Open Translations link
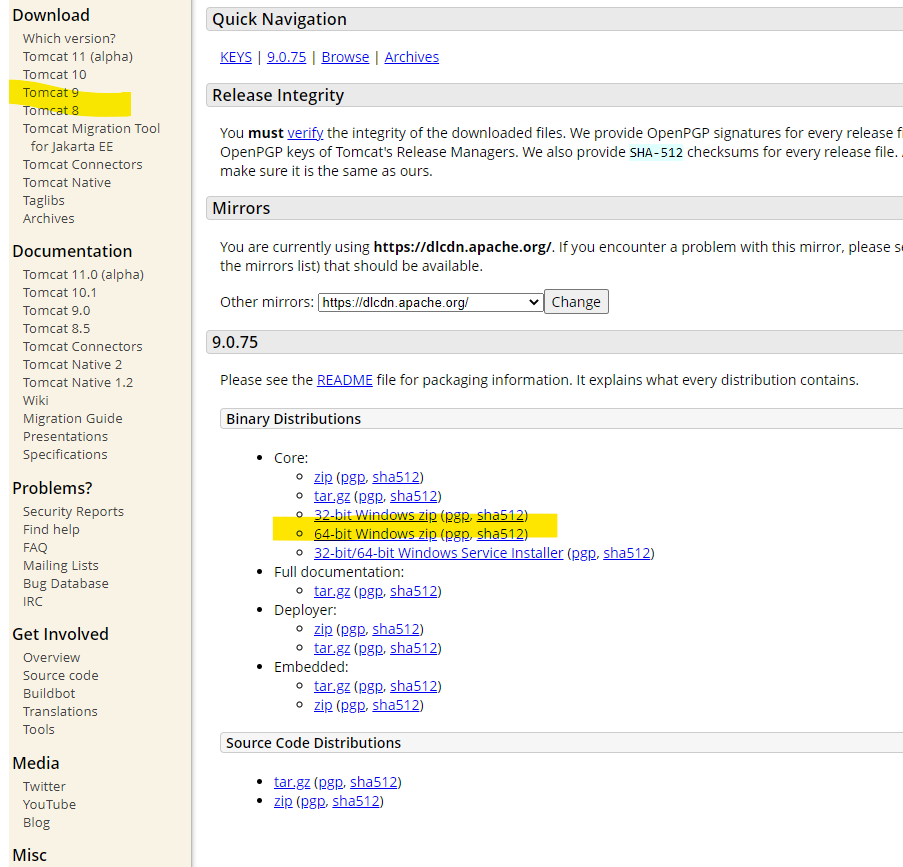The image size is (903, 867). (60, 711)
